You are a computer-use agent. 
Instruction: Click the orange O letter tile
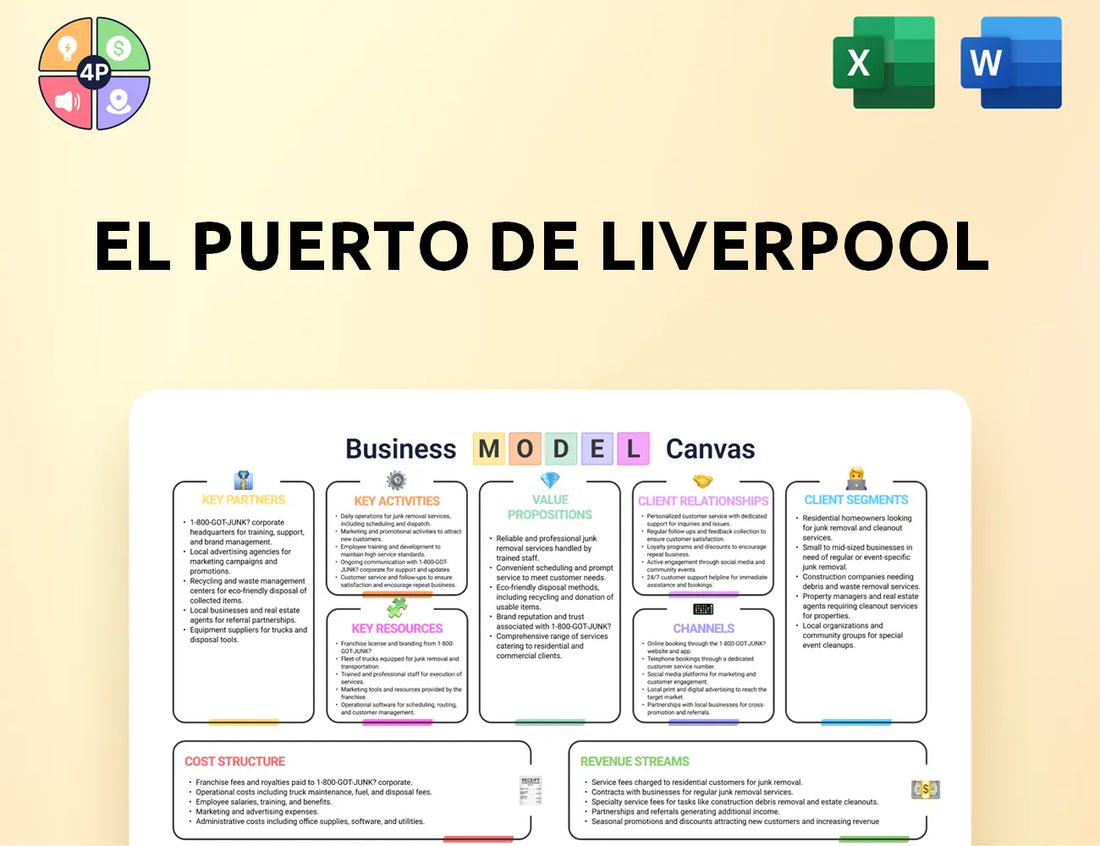point(525,449)
